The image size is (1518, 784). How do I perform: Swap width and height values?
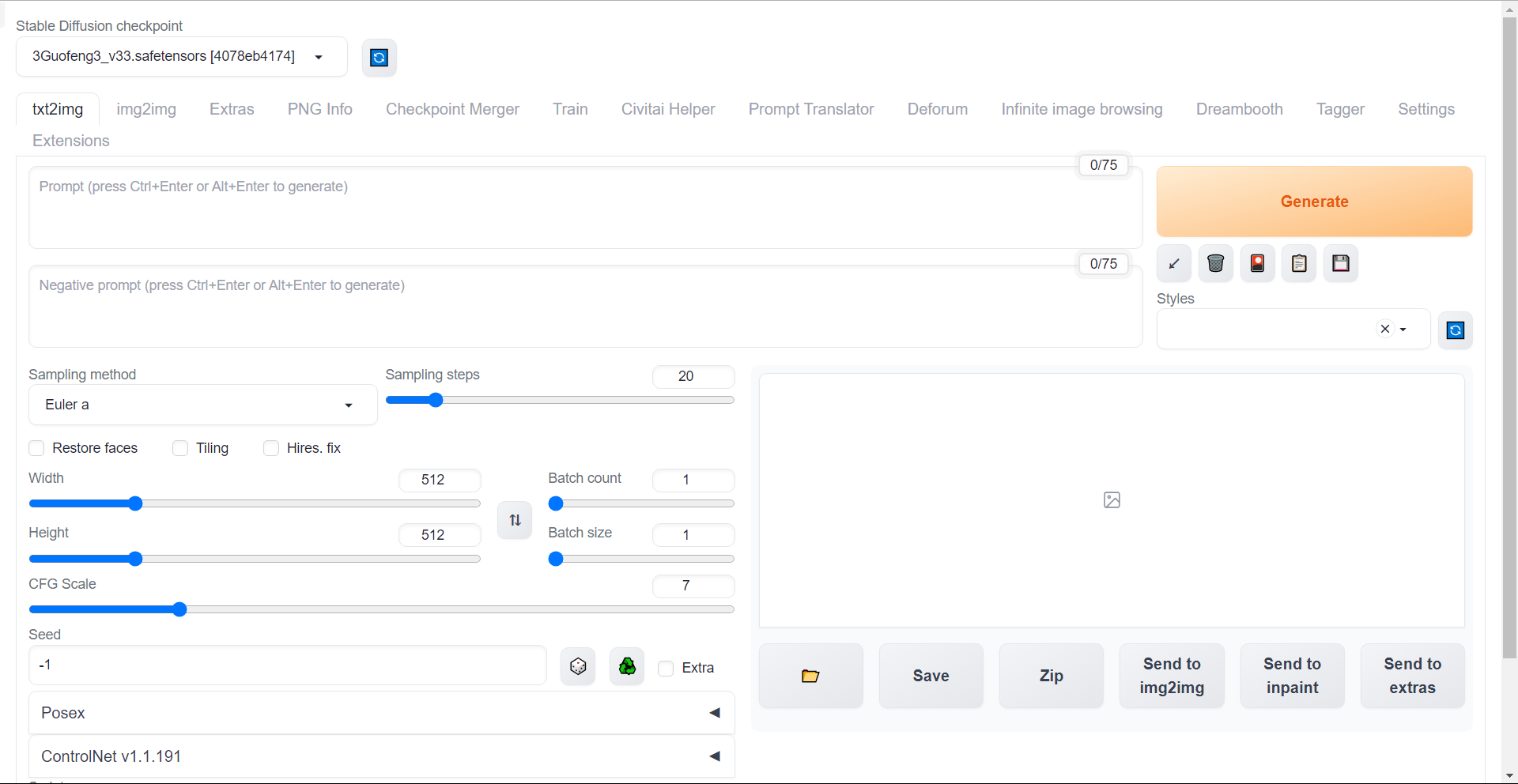coord(515,520)
